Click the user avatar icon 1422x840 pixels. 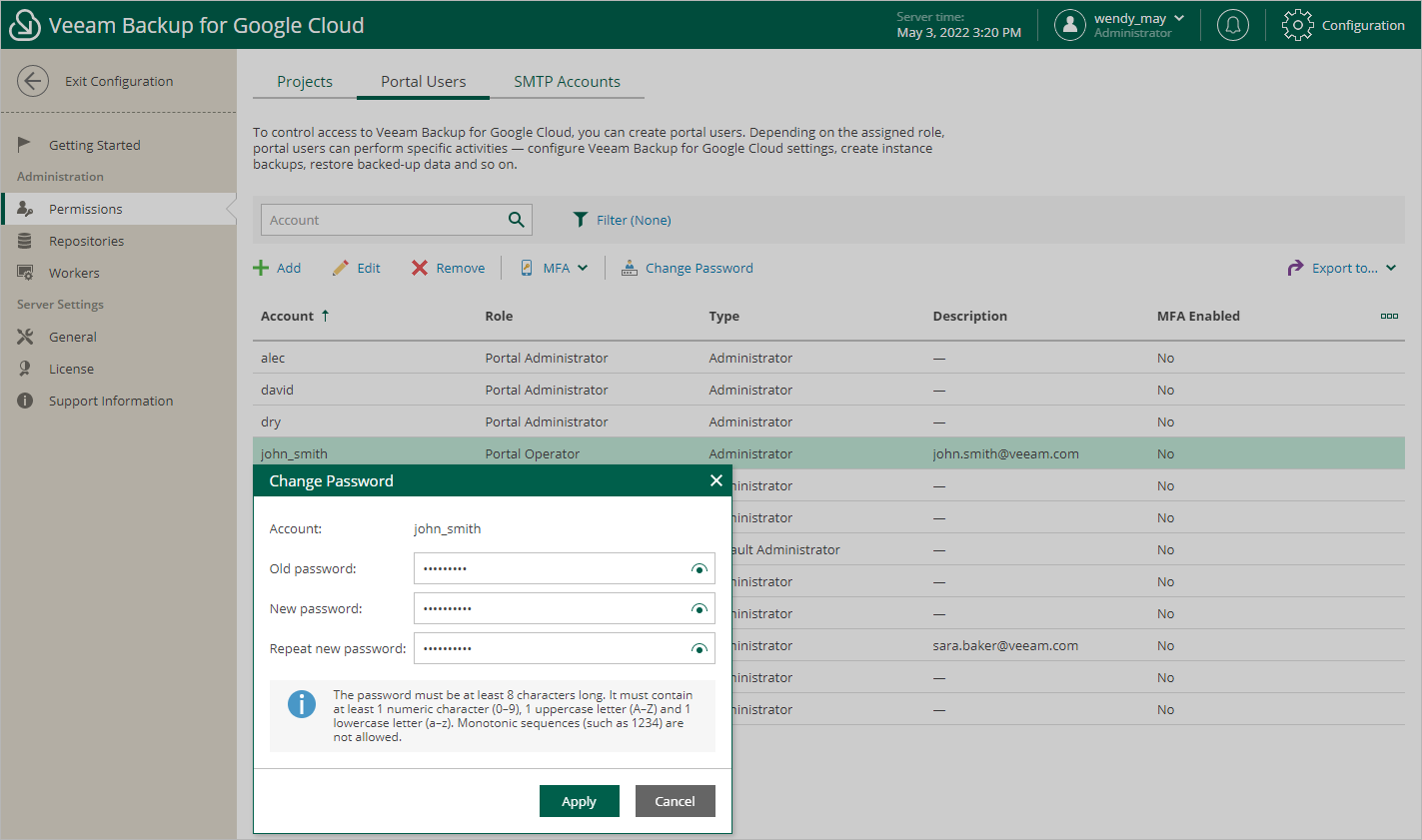[x=1070, y=25]
